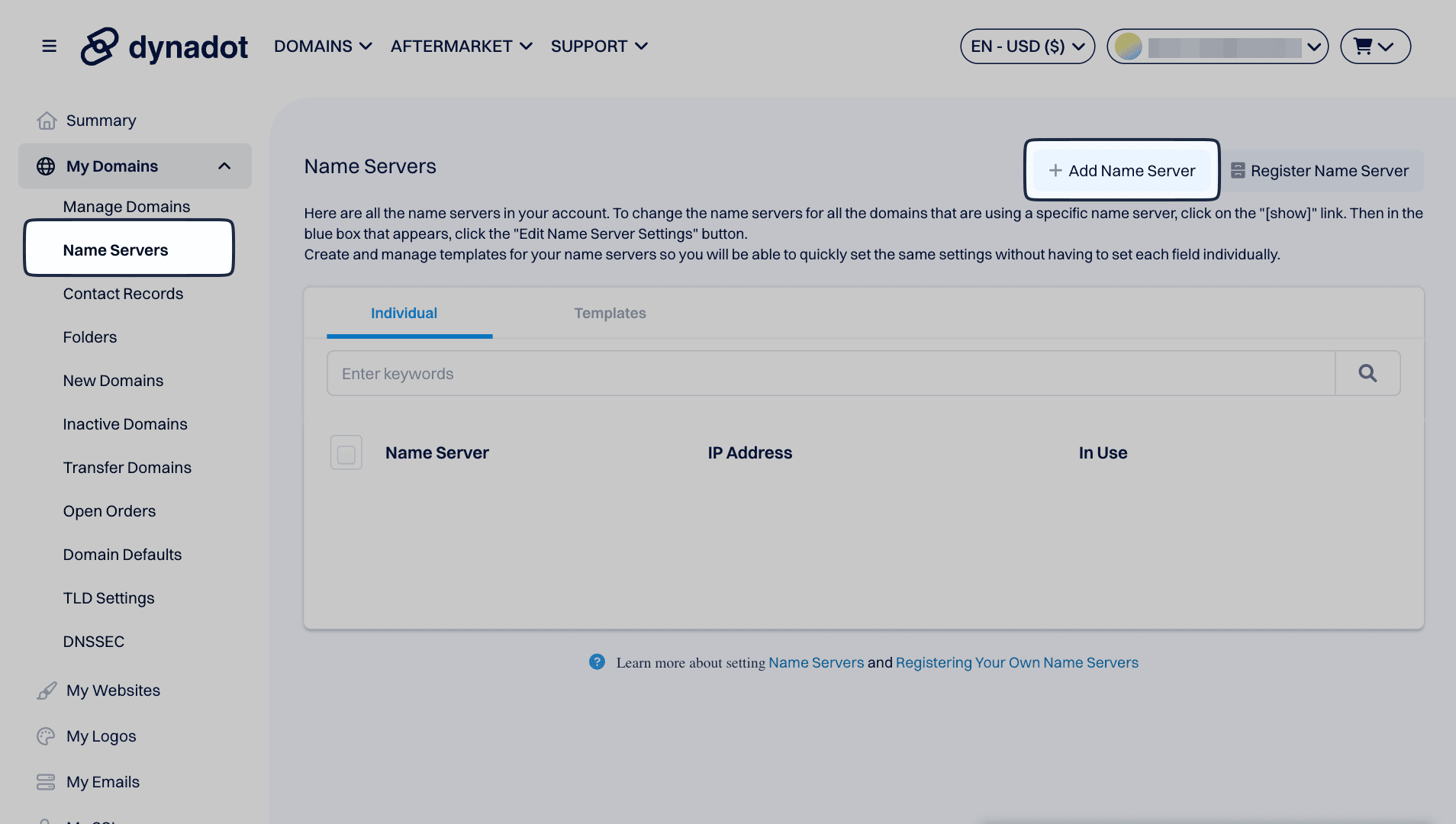Click the Enter keywords search field
The height and width of the screenshot is (824, 1456).
click(831, 373)
